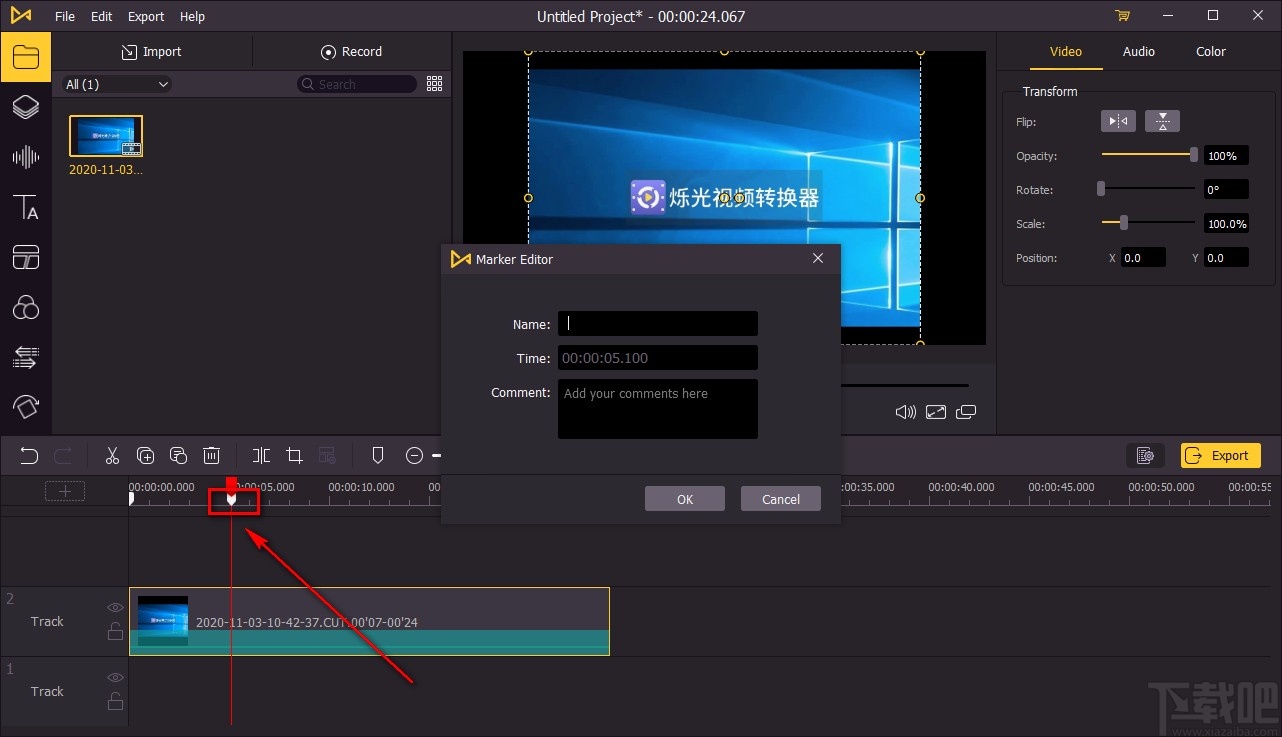This screenshot has width=1282, height=737.
Task: Click the marker Comment text area
Action: [658, 409]
